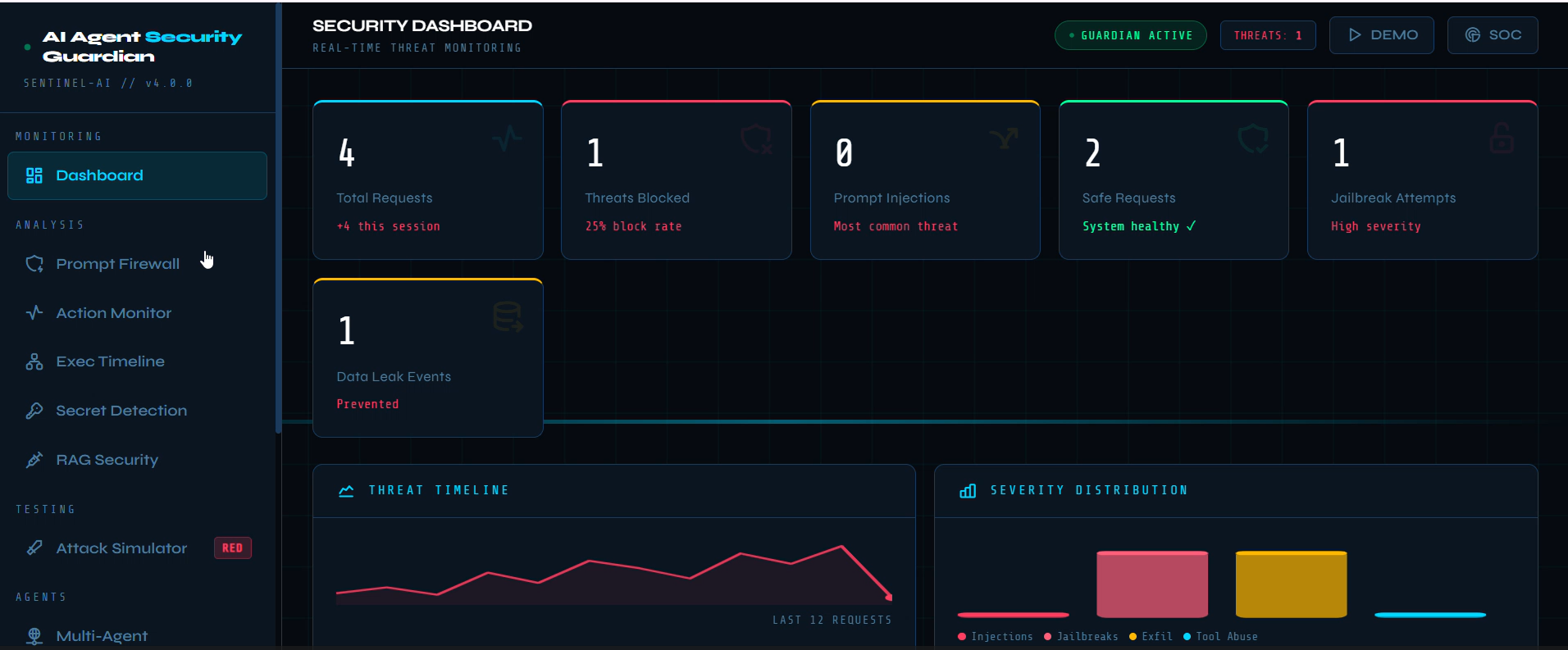The height and width of the screenshot is (650, 1568).
Task: Click the Attack Simulator rocket icon
Action: pyautogui.click(x=34, y=548)
